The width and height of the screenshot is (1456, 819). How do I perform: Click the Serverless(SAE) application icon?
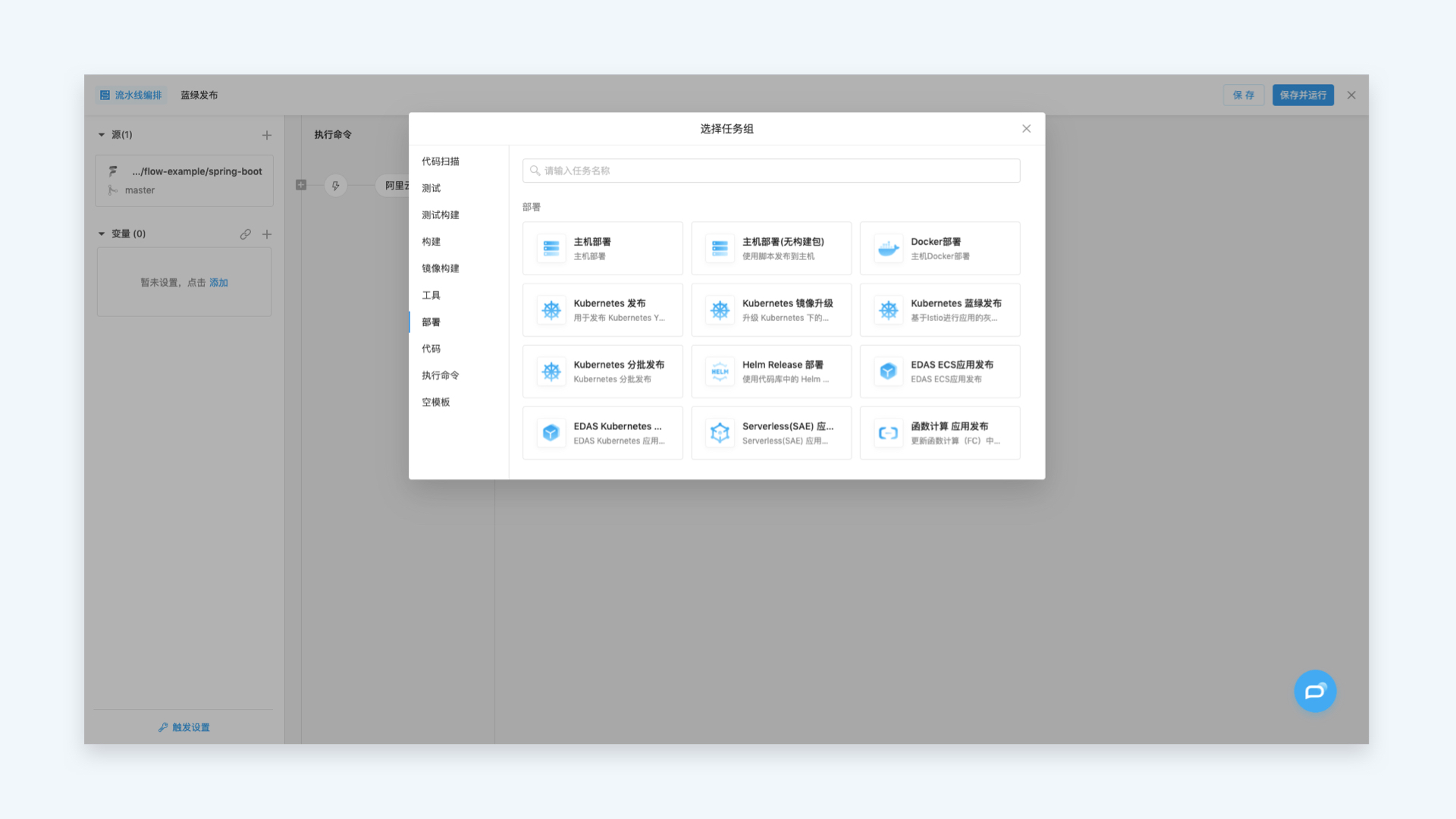(x=720, y=432)
